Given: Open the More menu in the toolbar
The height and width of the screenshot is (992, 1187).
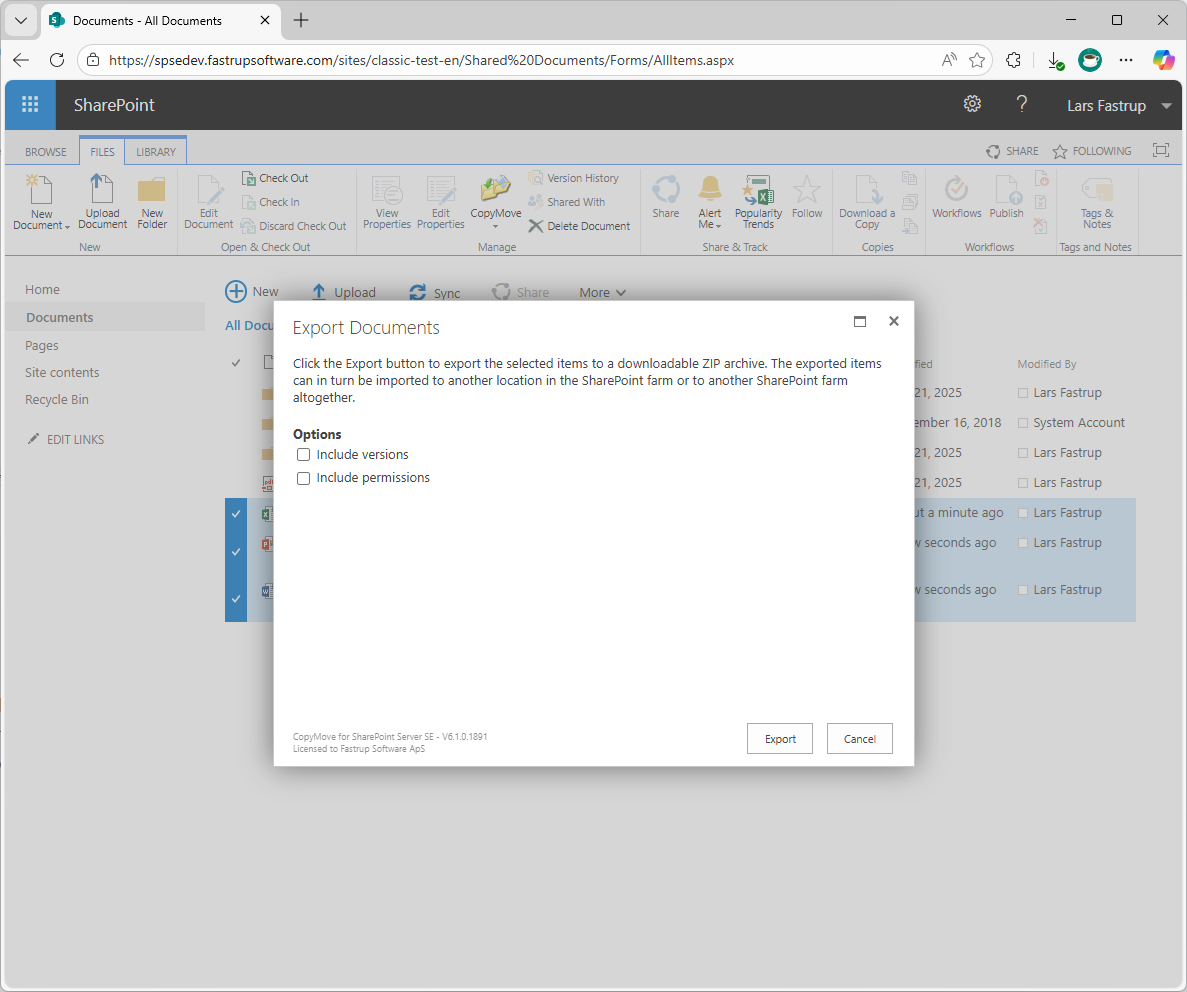Looking at the screenshot, I should (x=601, y=292).
